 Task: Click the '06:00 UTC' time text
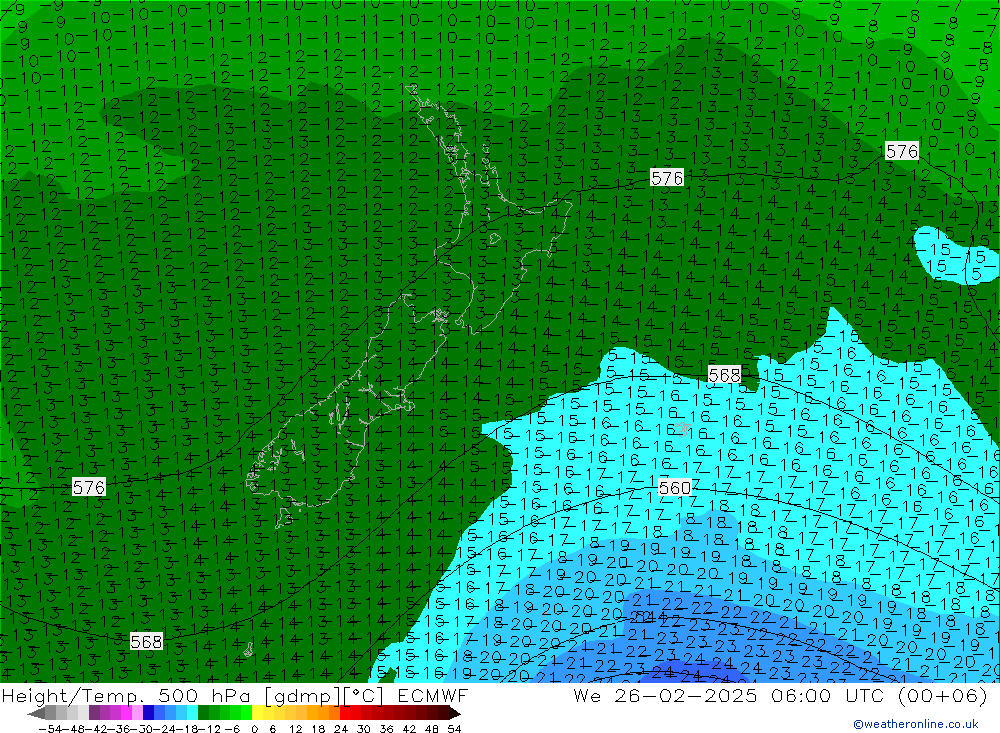coord(827,695)
